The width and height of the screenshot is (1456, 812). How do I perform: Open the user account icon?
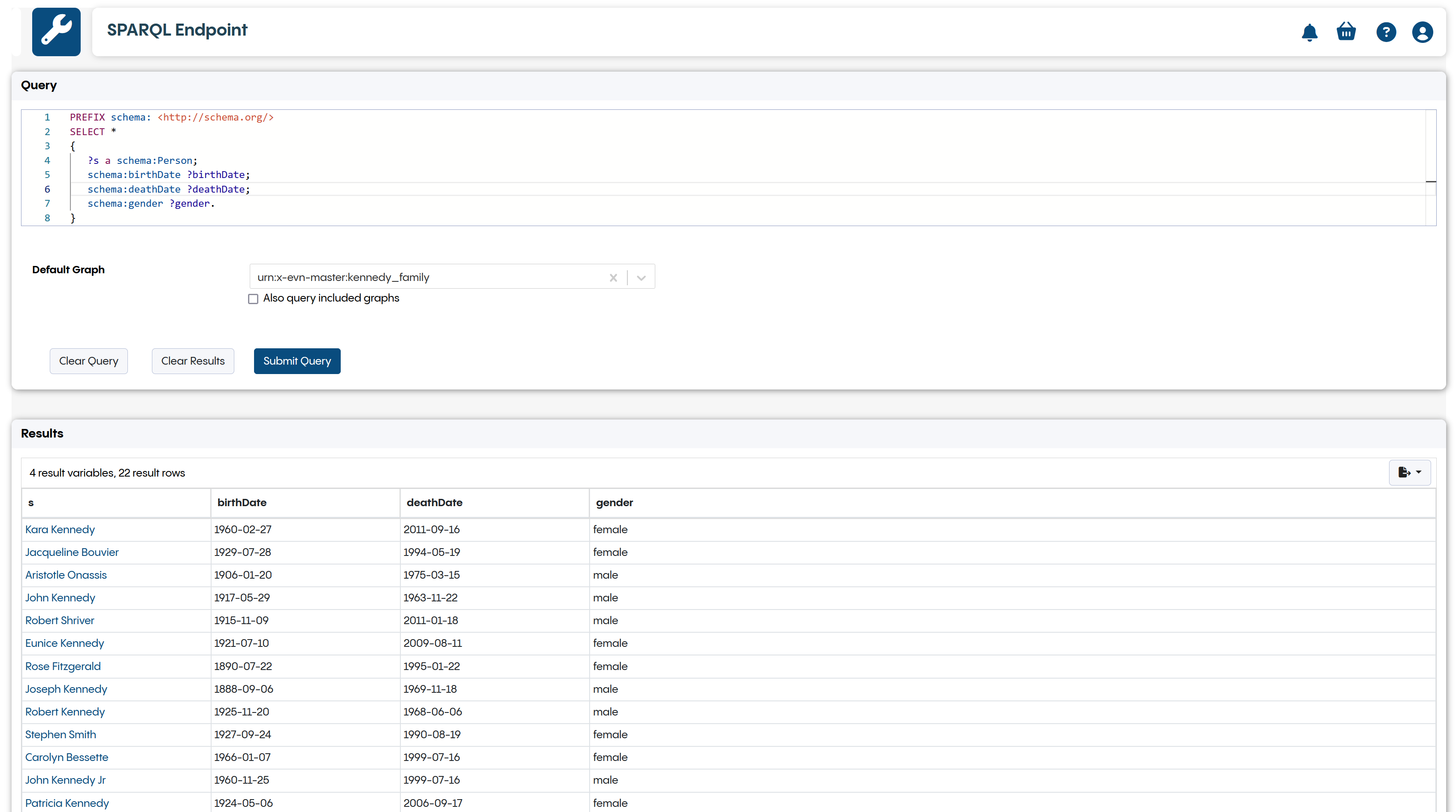click(1422, 32)
